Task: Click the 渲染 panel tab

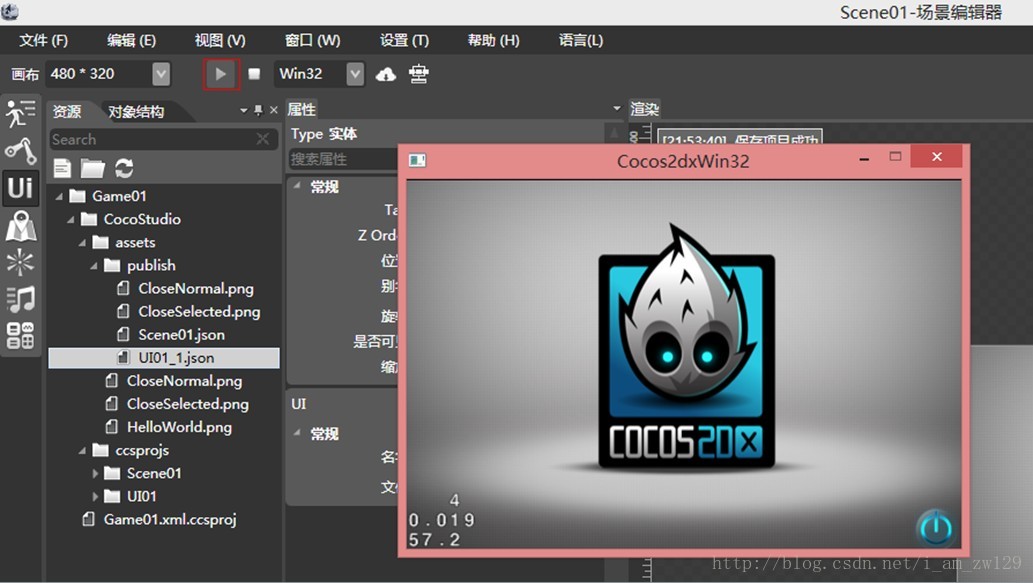Action: coord(644,109)
